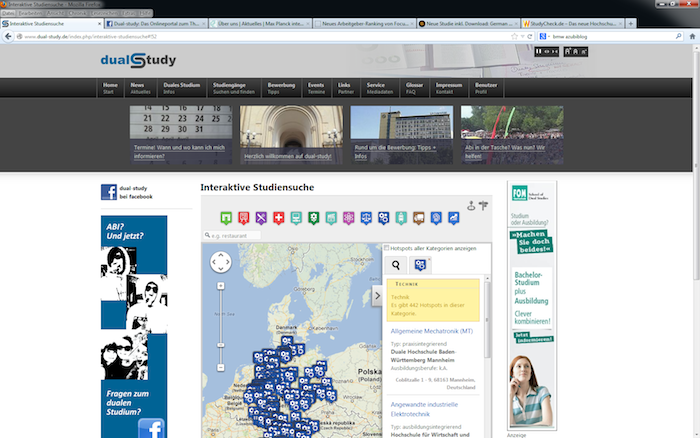The image size is (700, 438).
Task: Select the green building category pin
Action: [x=226, y=218]
